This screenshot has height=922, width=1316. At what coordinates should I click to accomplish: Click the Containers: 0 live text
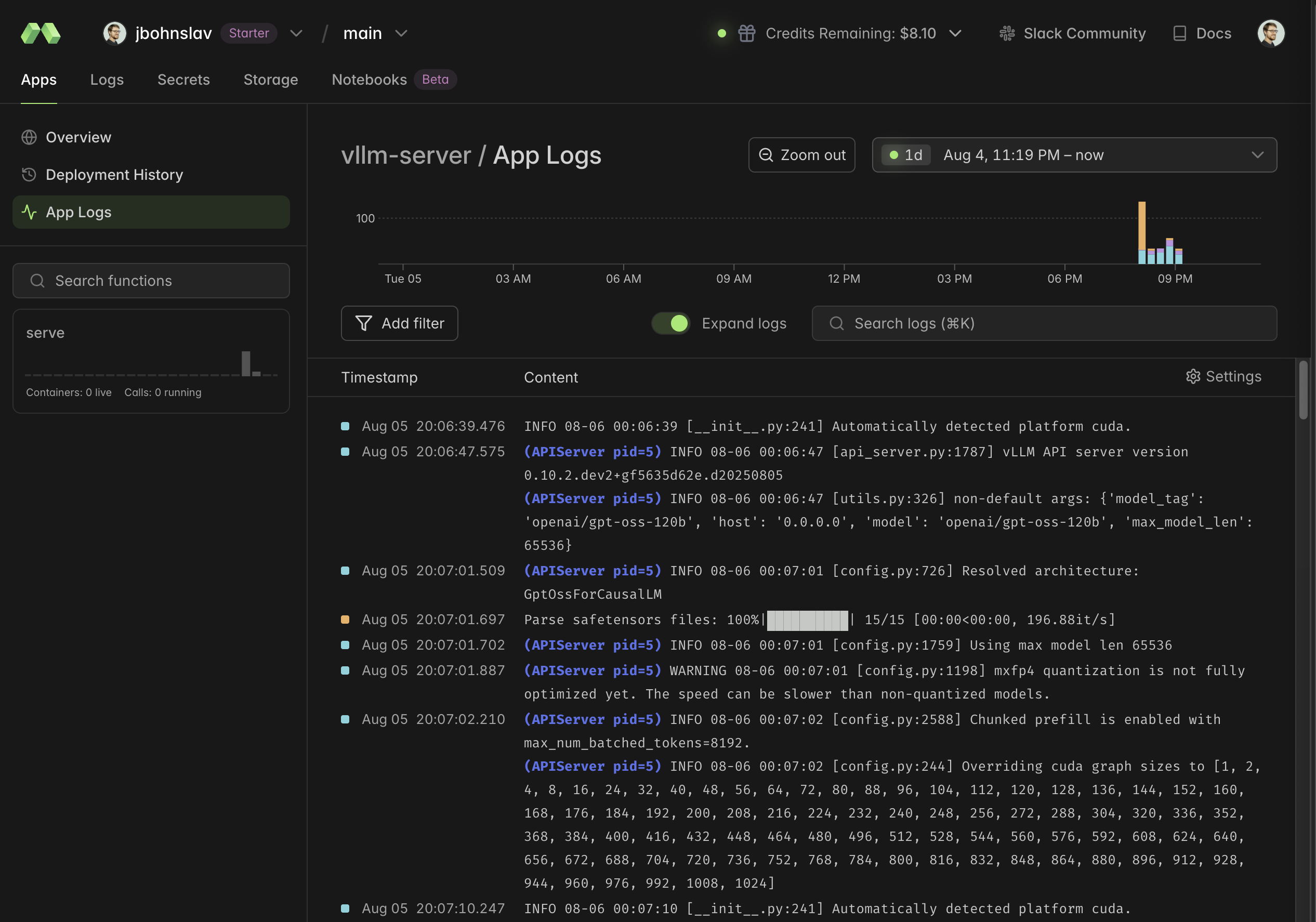tap(69, 392)
